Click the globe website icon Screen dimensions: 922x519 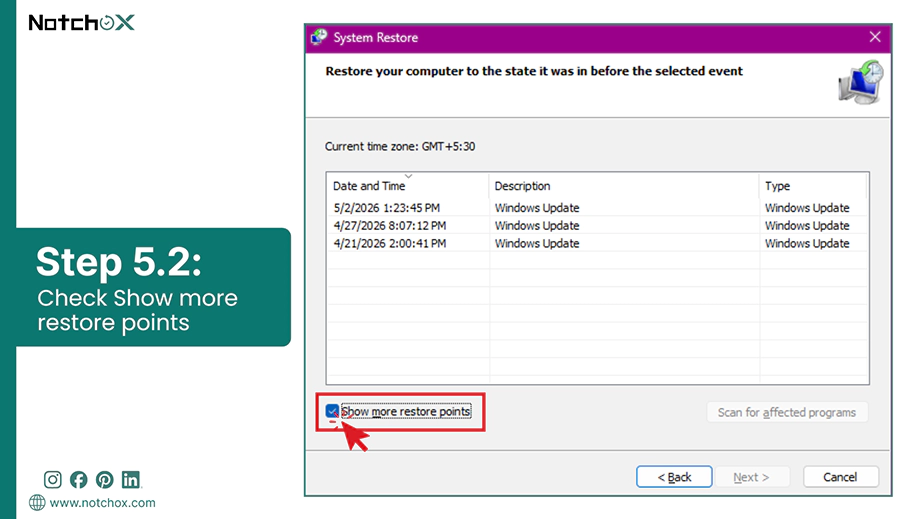point(37,503)
